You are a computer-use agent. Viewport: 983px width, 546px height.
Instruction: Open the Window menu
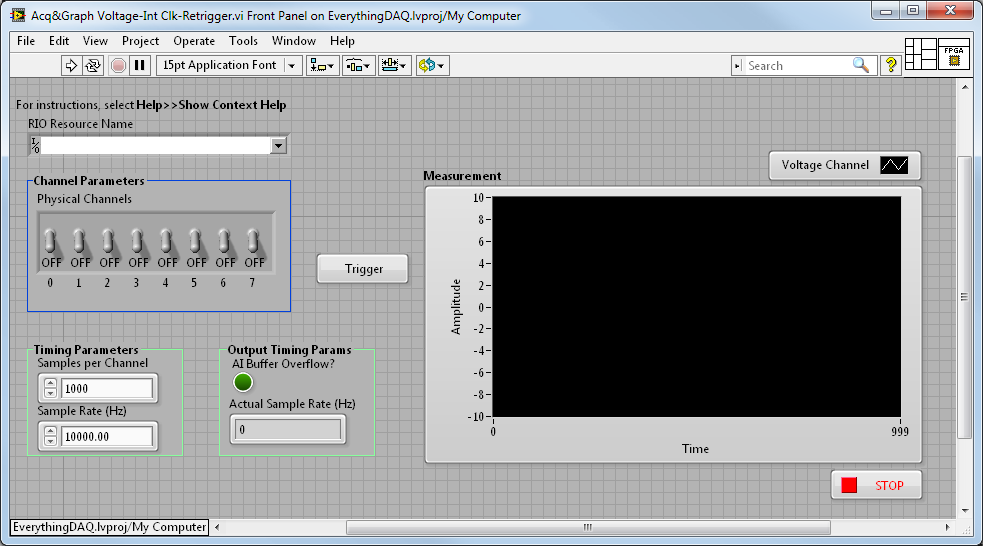coord(293,41)
